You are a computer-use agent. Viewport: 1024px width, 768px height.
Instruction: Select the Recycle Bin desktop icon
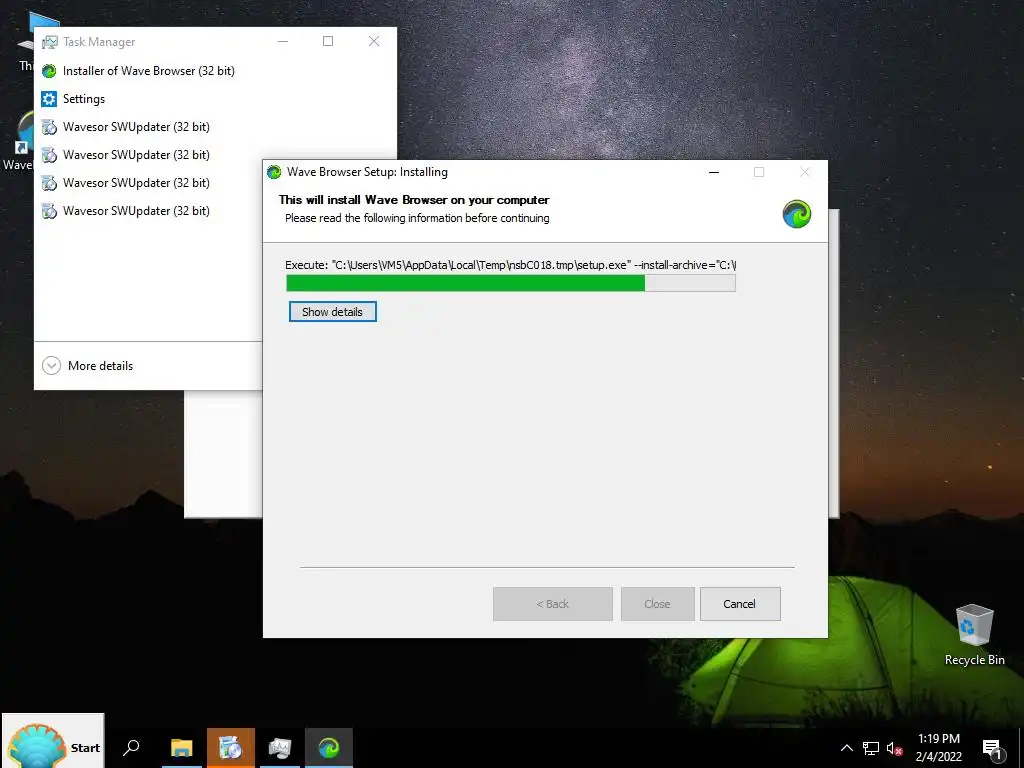tap(974, 635)
